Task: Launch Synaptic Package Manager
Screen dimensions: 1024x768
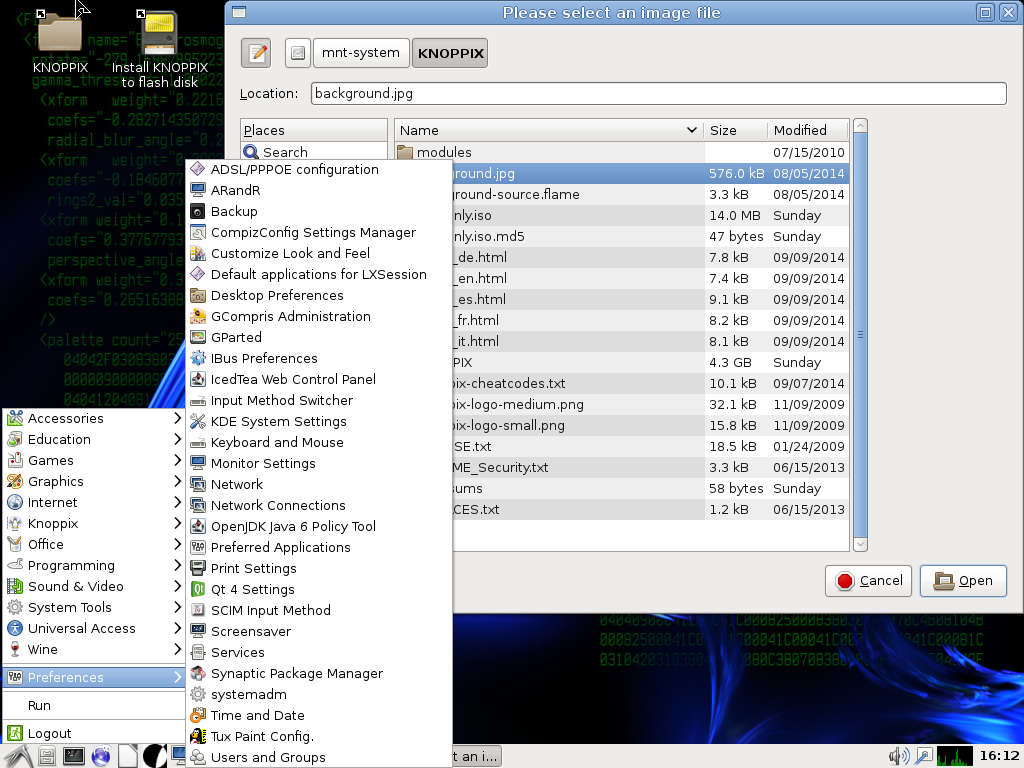Action: coord(319,673)
